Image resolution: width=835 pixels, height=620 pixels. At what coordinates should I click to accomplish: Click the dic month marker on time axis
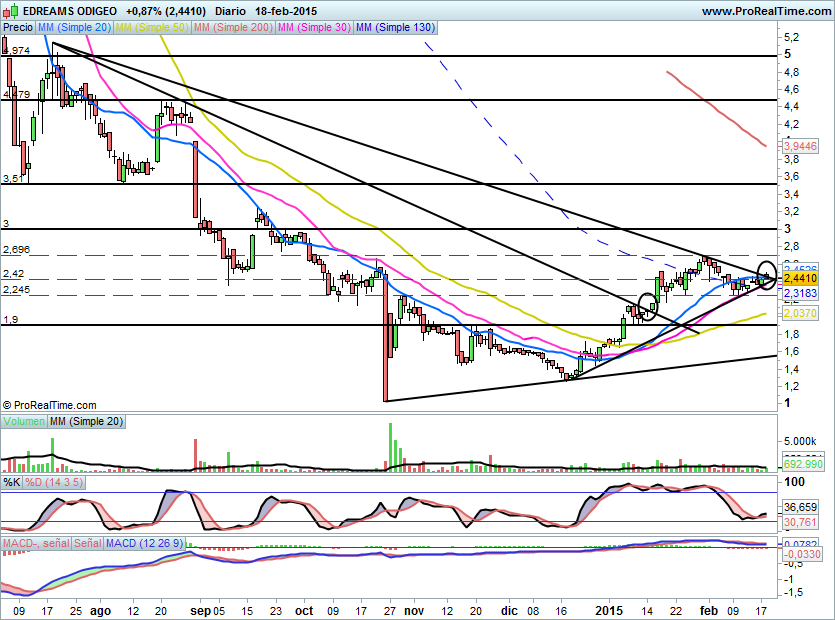tap(509, 611)
